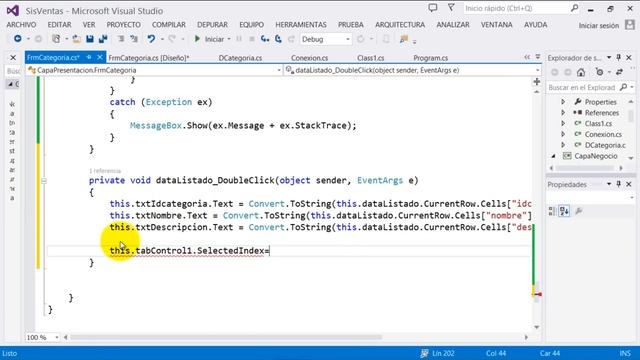
Task: Open the Propiedades window options arrow
Action: click(x=609, y=184)
